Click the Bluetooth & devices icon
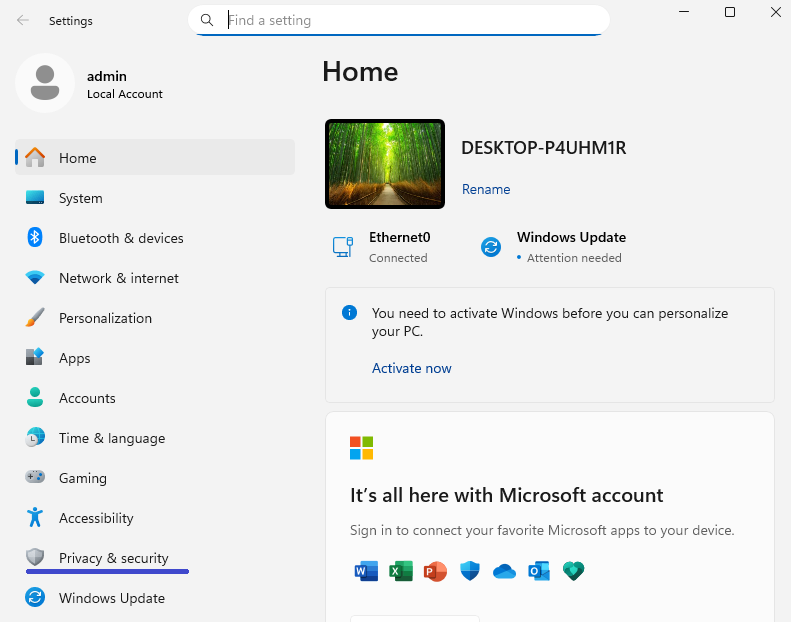Viewport: 791px width, 622px height. (x=35, y=238)
